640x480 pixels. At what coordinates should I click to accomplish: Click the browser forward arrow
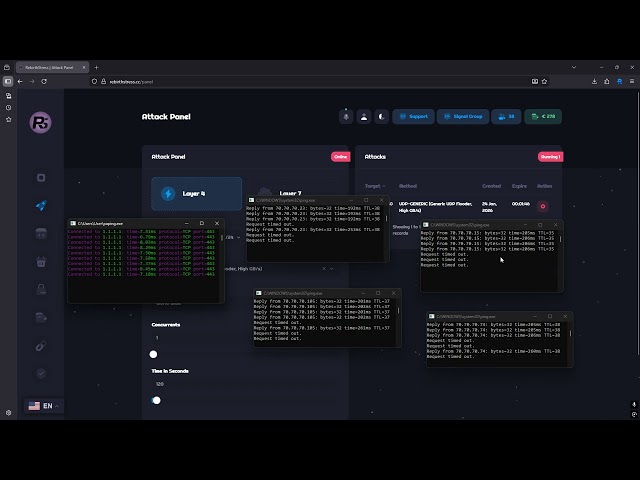(x=32, y=82)
